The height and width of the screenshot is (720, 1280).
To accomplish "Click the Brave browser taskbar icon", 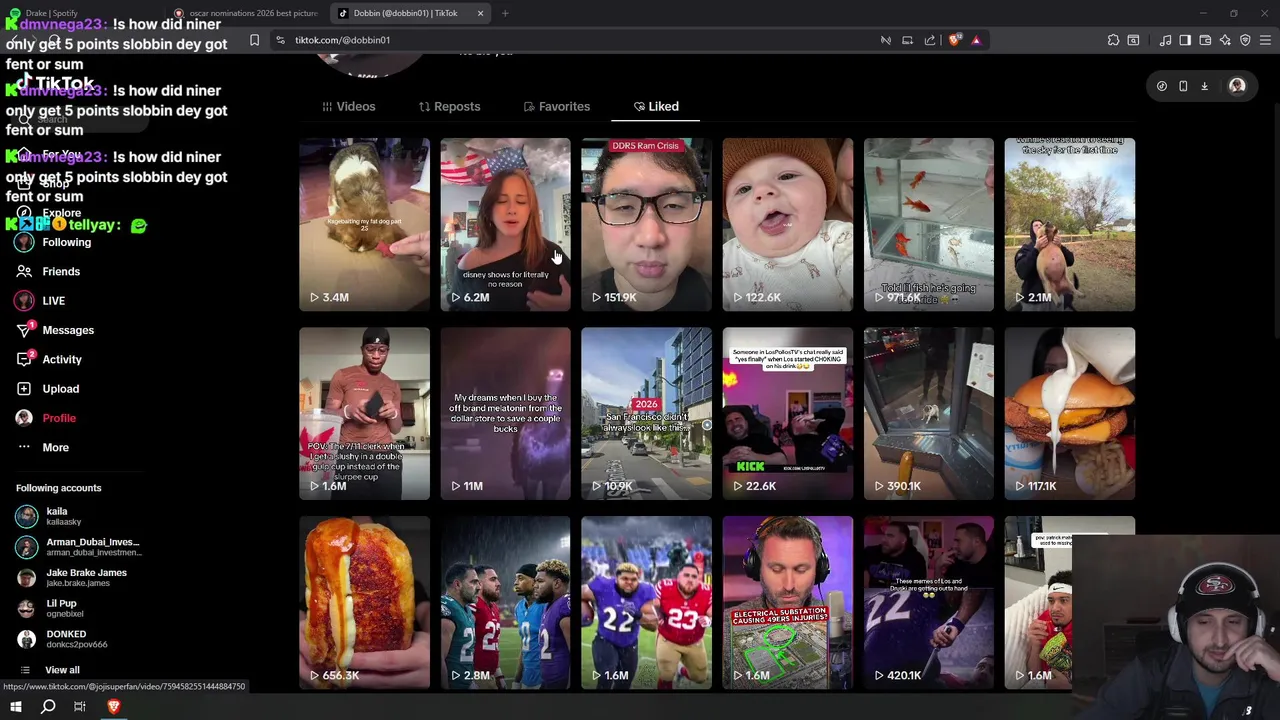I will [x=113, y=707].
